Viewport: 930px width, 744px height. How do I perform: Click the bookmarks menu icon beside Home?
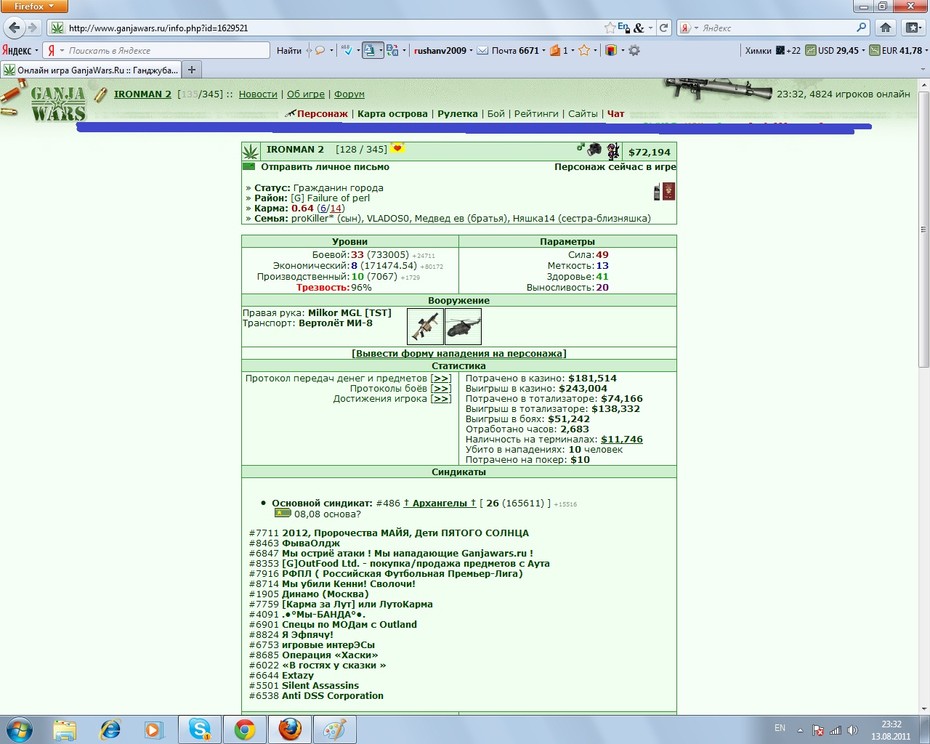click(x=912, y=27)
